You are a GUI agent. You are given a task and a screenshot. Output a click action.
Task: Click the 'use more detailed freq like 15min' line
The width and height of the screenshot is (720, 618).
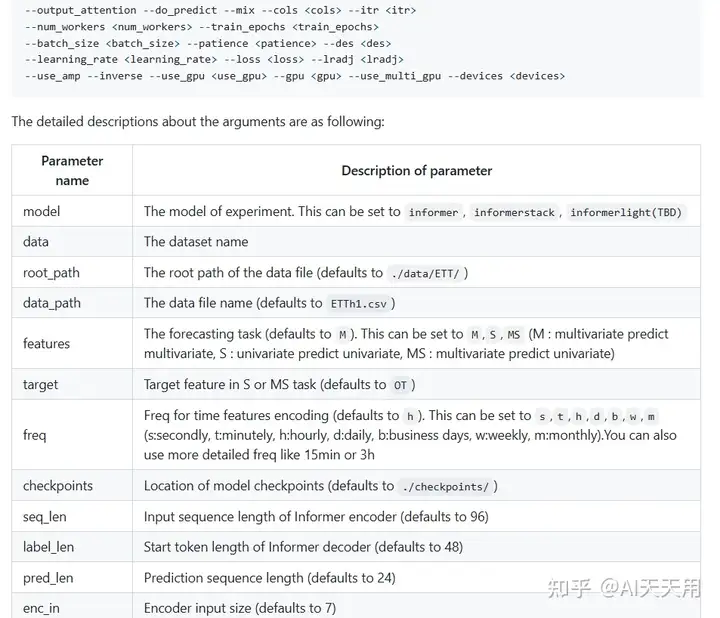coord(259,455)
